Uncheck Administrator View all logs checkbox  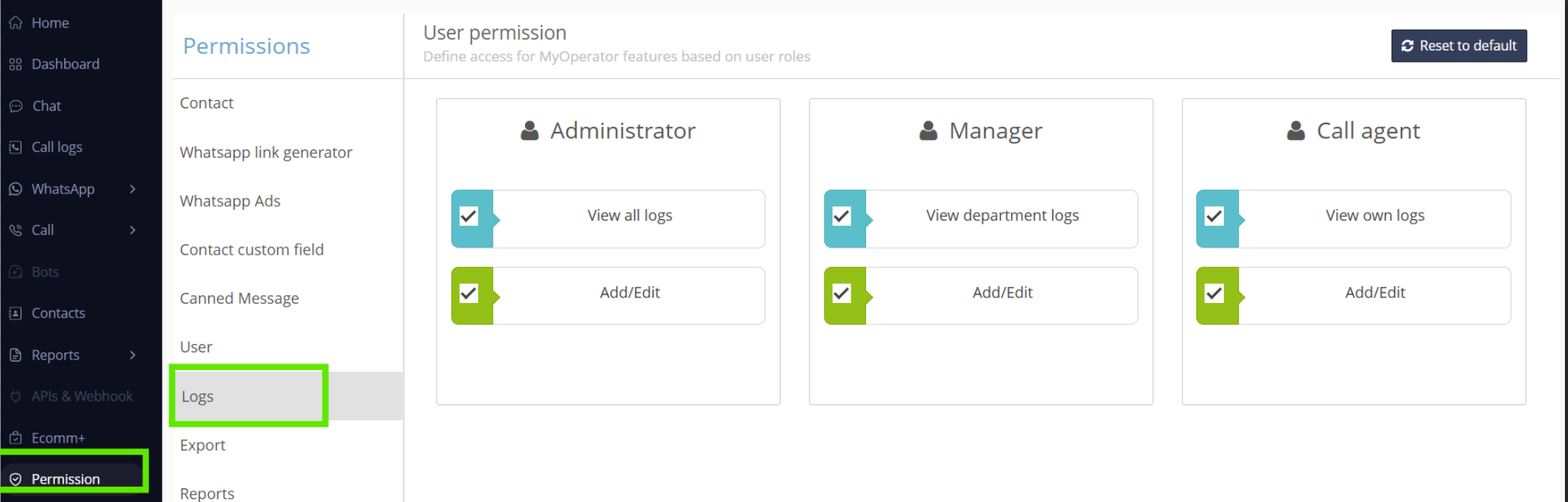tap(469, 217)
